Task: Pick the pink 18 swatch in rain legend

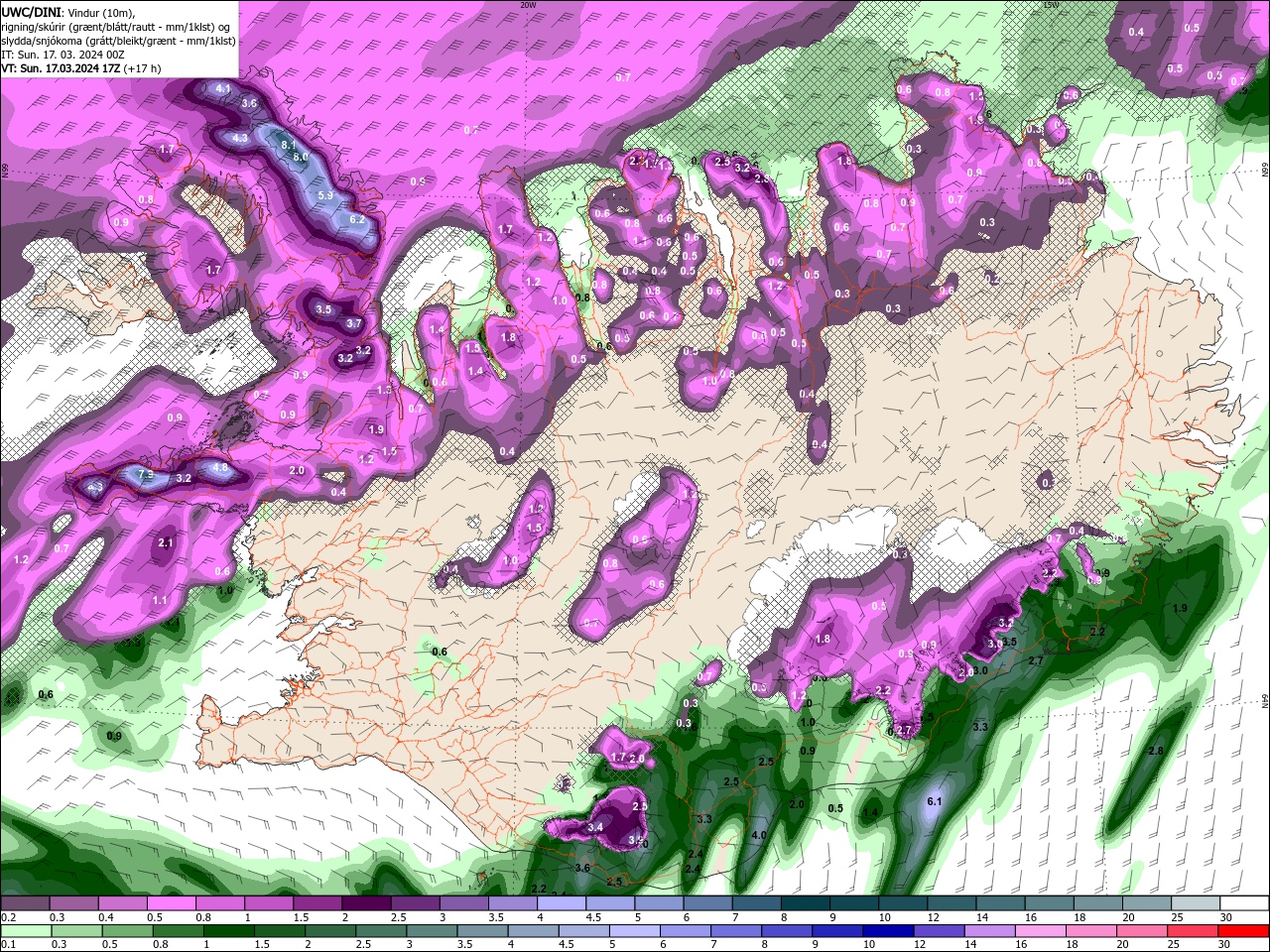Action: [1090, 931]
